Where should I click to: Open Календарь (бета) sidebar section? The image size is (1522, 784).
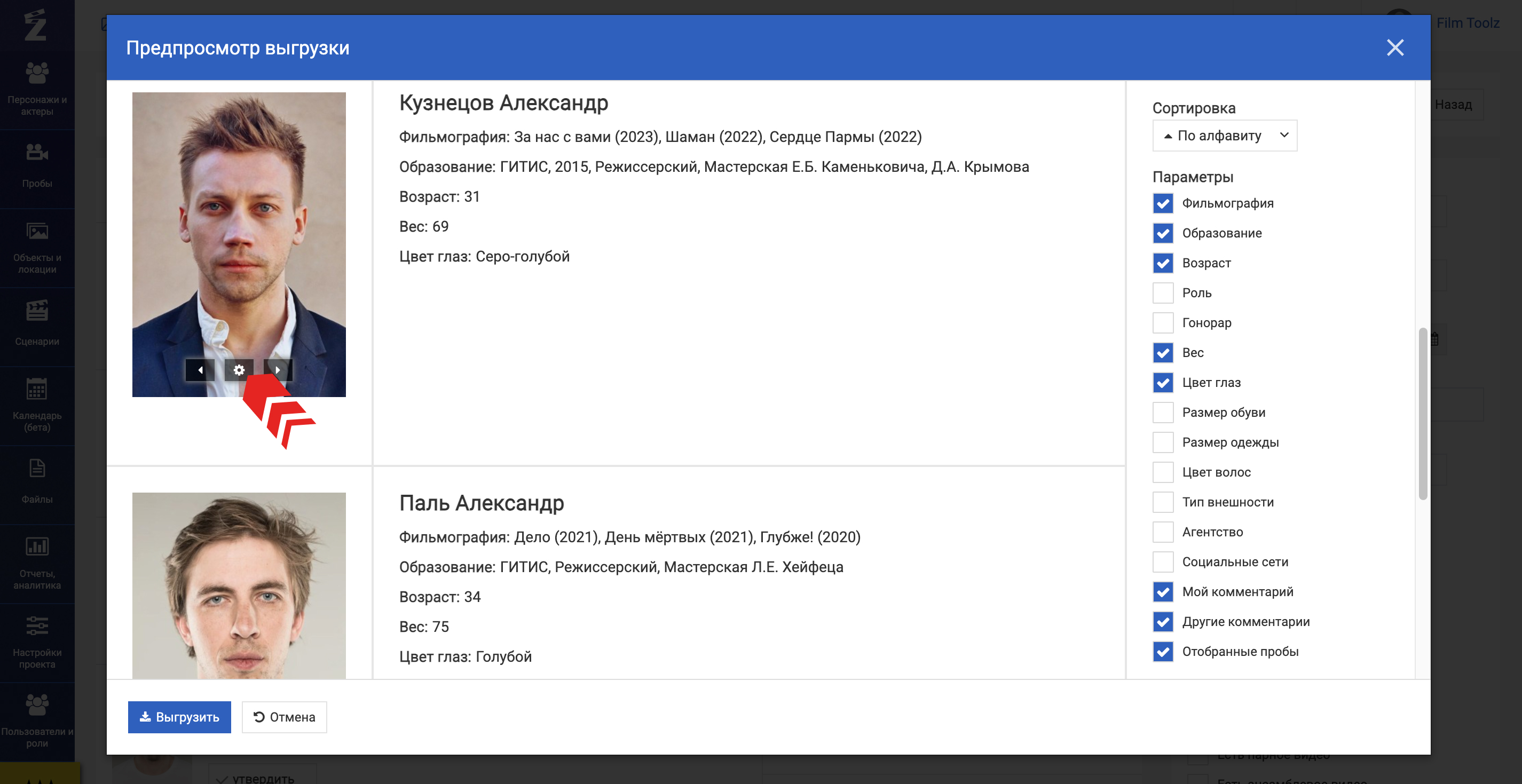[x=37, y=405]
